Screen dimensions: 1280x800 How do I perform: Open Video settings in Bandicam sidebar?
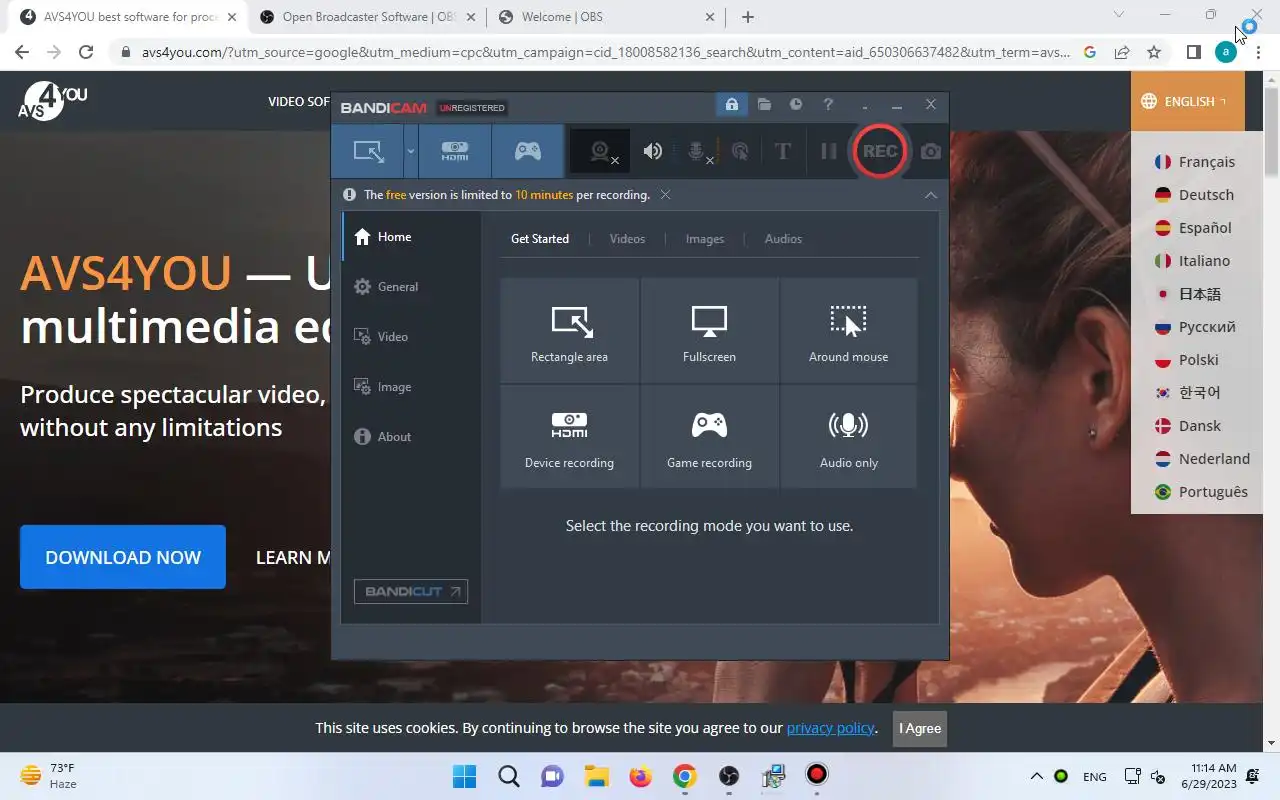pyautogui.click(x=412, y=337)
